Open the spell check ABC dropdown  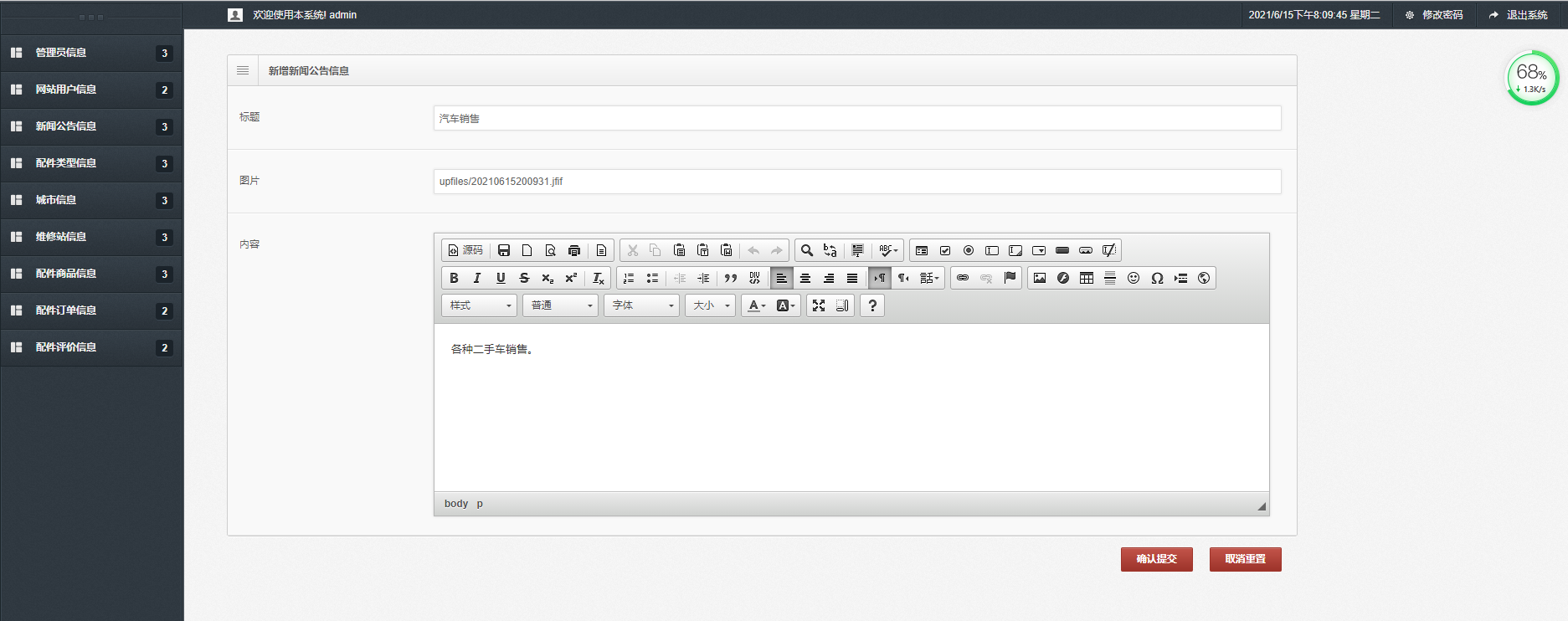(x=888, y=250)
